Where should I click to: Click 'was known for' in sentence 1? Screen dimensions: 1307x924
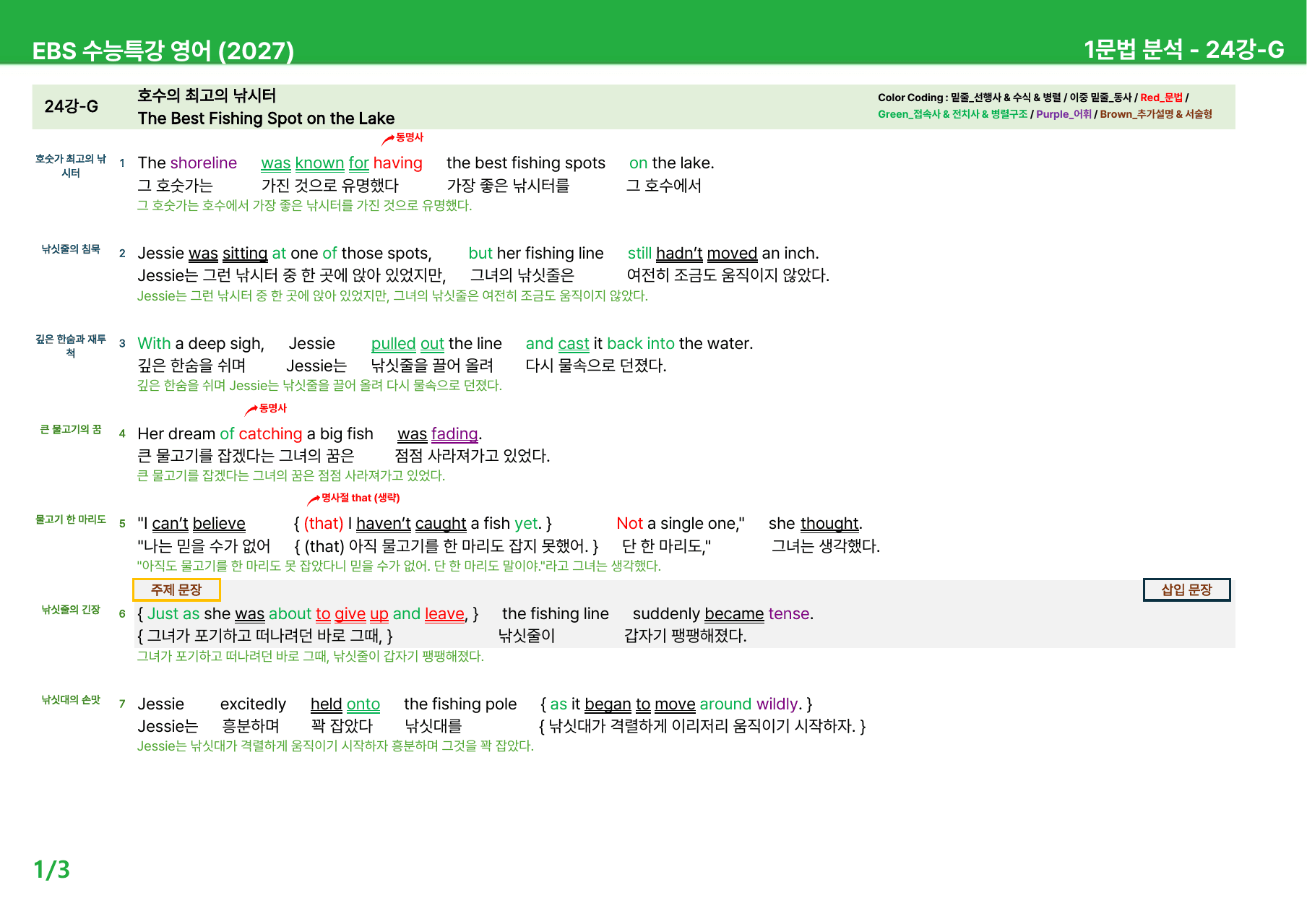tap(315, 163)
